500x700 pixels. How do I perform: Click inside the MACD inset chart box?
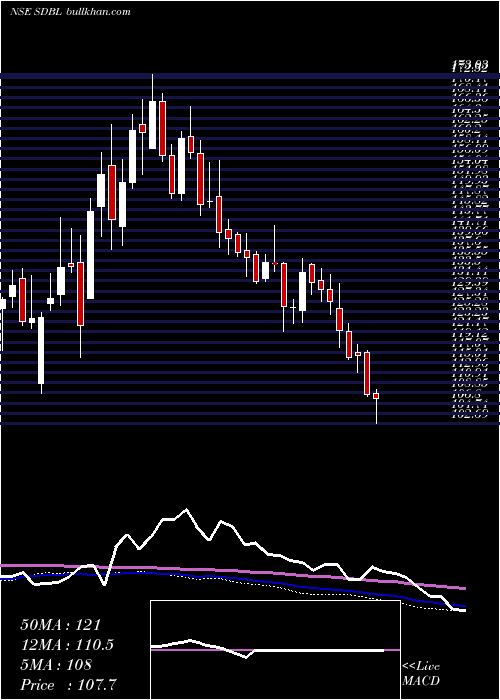275,650
